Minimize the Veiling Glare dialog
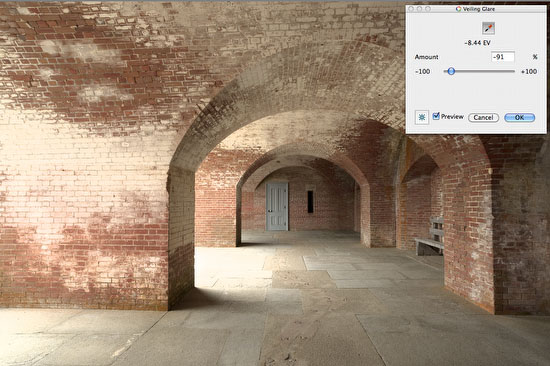 click(x=420, y=9)
